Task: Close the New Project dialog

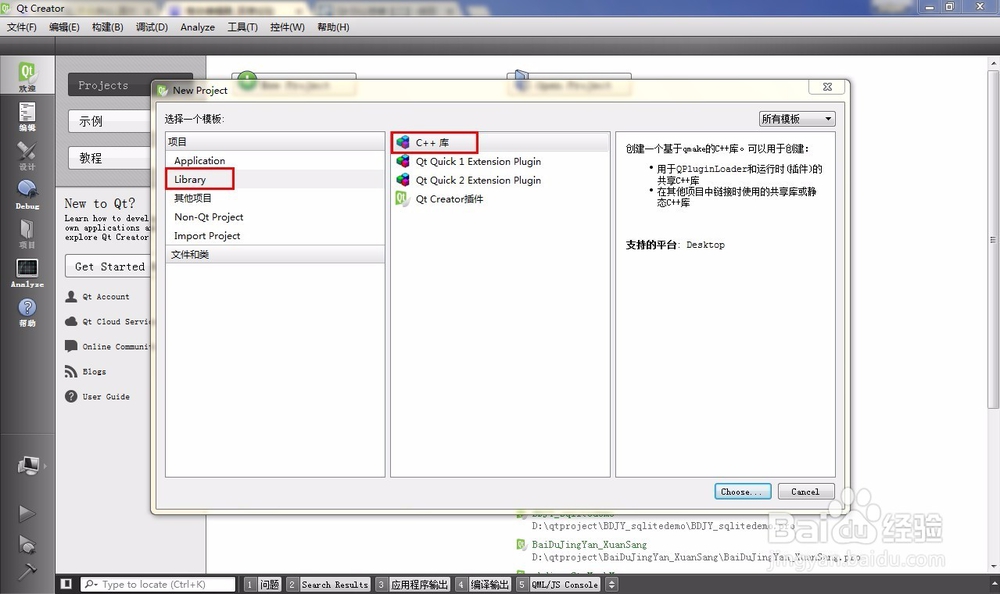Action: [x=827, y=87]
